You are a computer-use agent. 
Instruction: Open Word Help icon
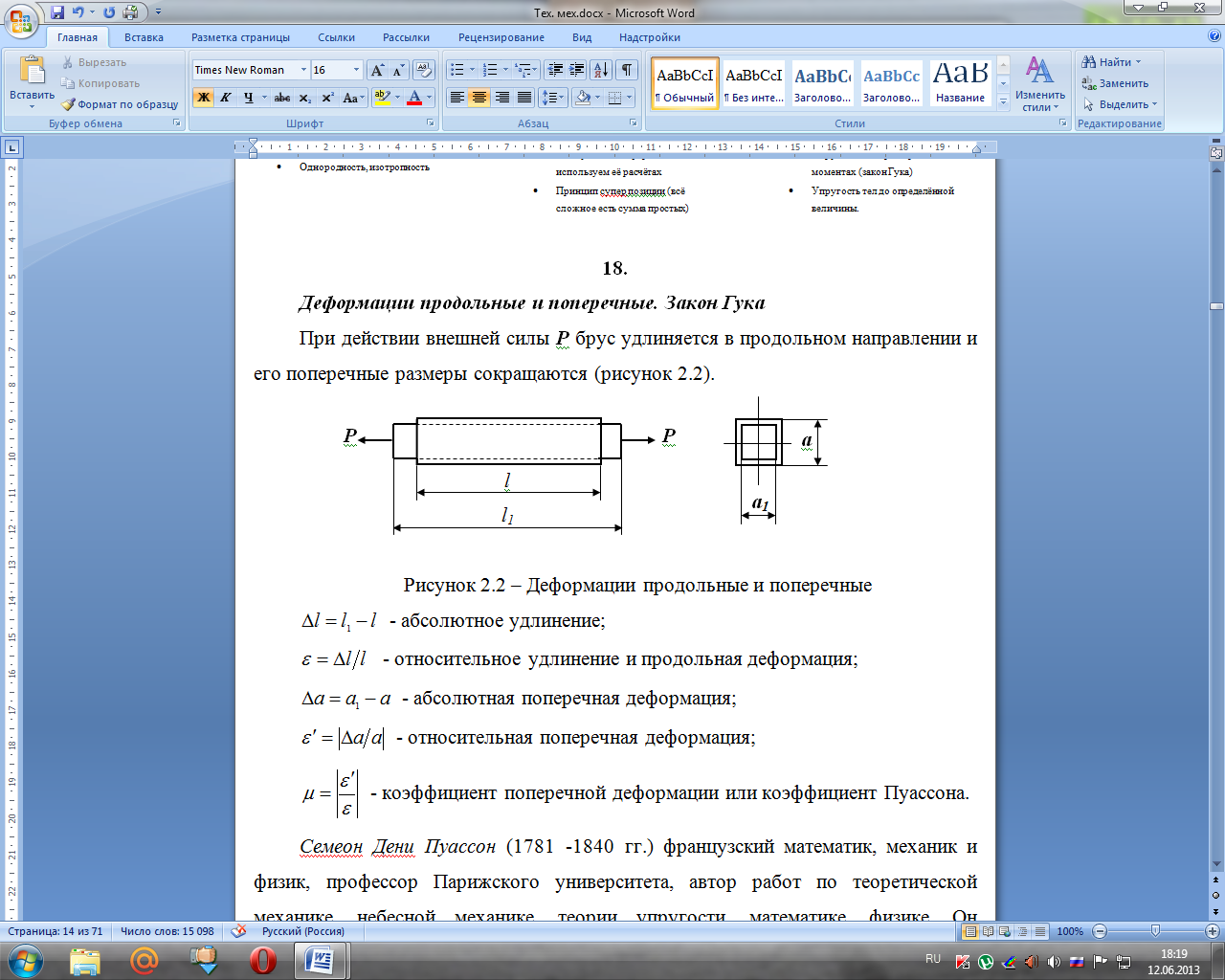pos(1214,36)
